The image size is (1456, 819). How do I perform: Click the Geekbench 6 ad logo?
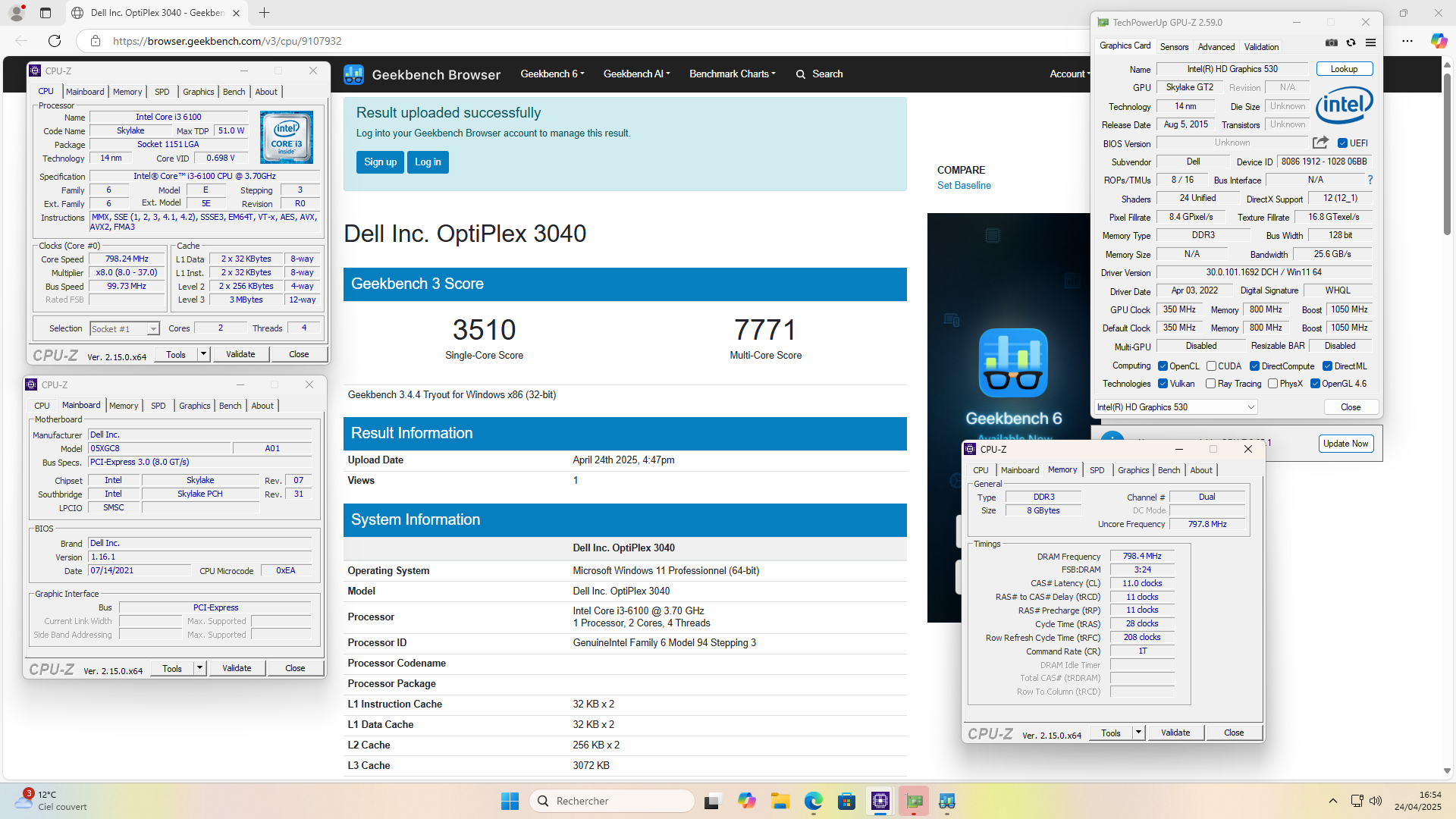(1013, 362)
